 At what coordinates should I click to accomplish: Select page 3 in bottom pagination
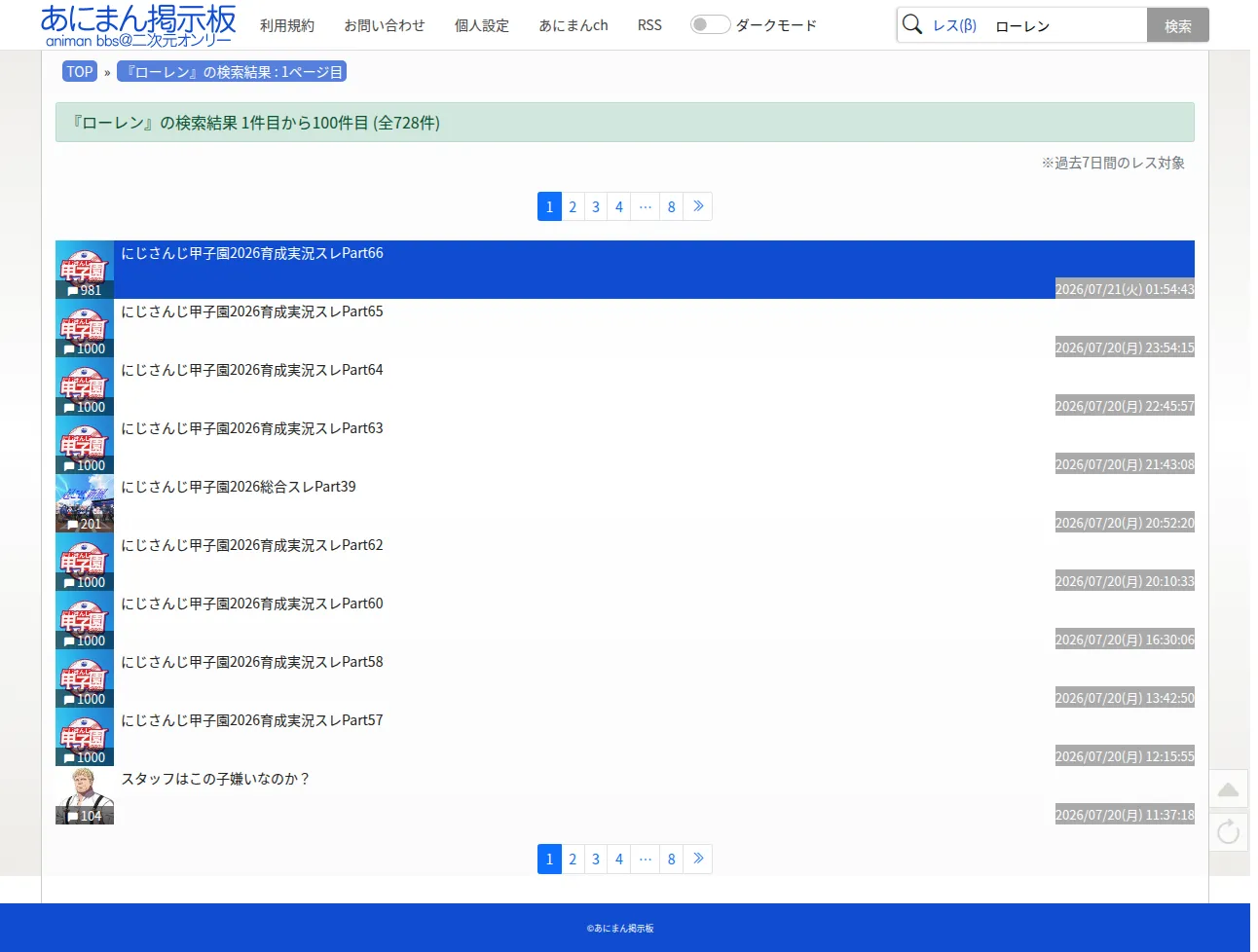pos(596,859)
